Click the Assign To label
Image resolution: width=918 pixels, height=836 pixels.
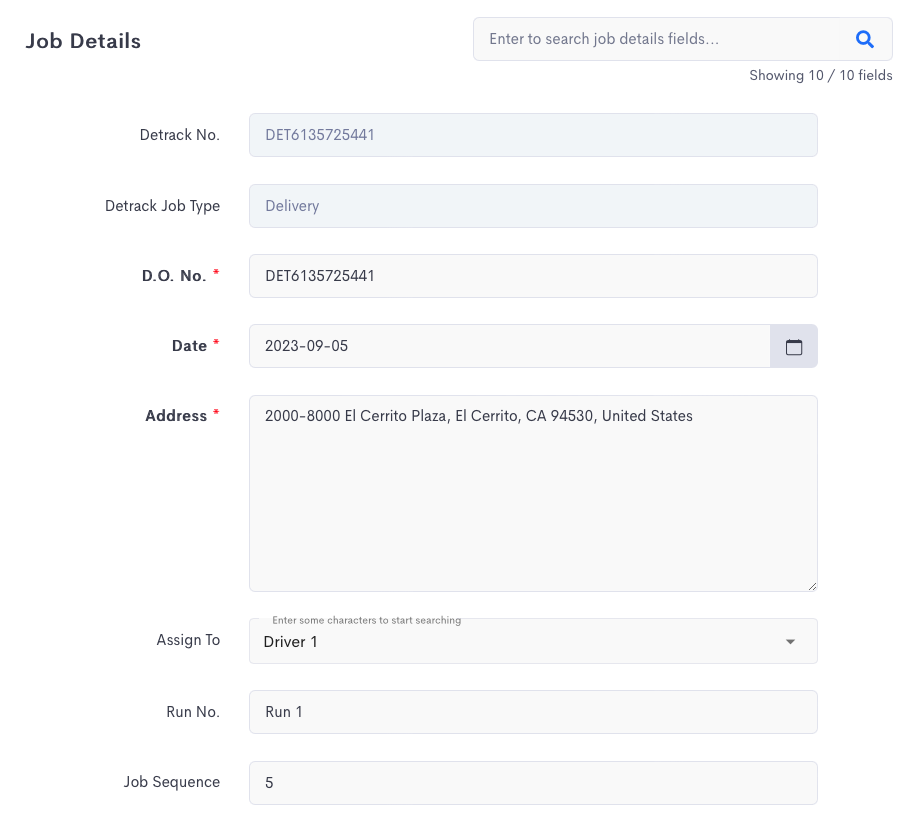pyautogui.click(x=188, y=640)
